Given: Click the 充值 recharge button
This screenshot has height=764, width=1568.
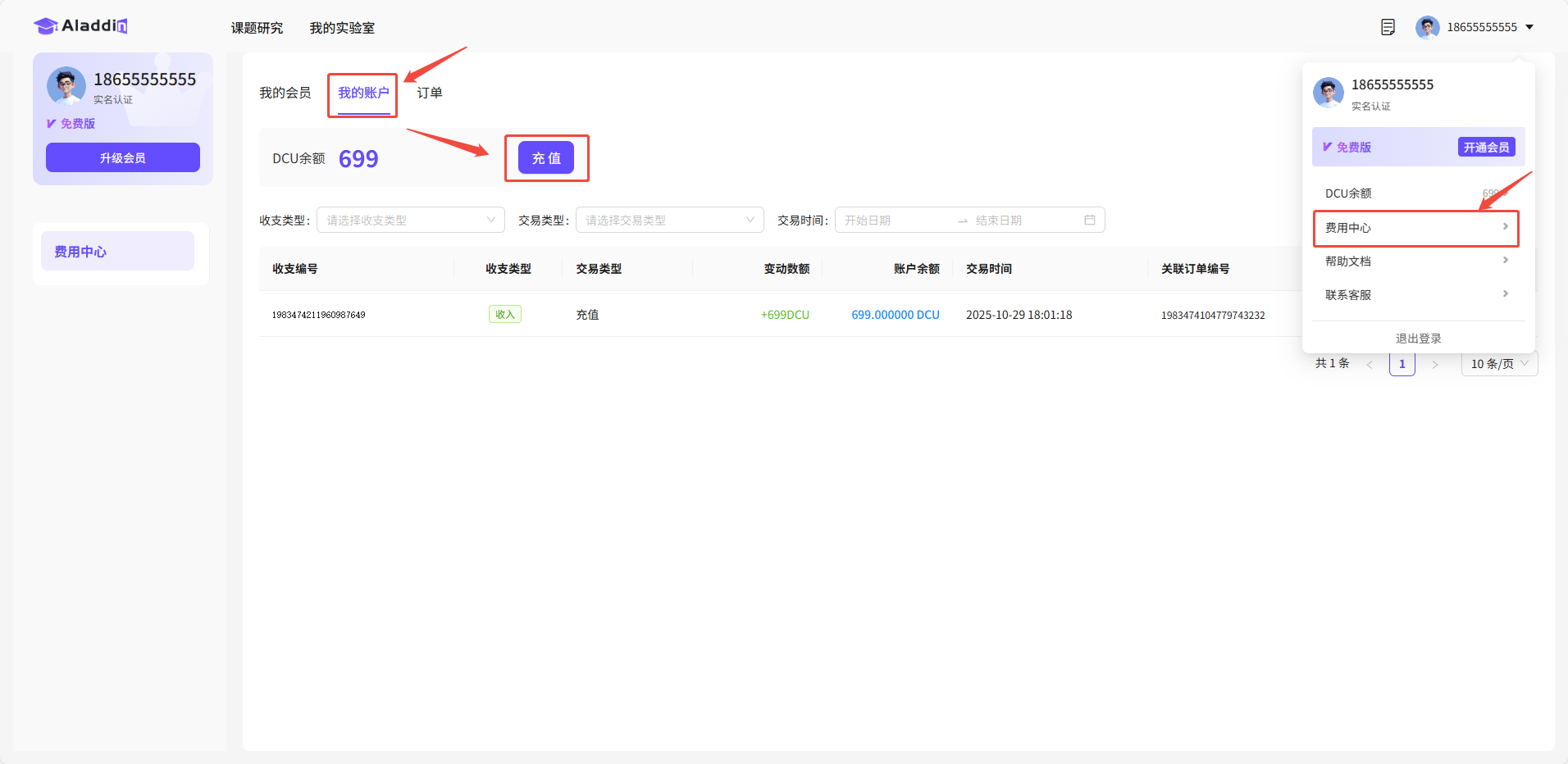Looking at the screenshot, I should 546,158.
